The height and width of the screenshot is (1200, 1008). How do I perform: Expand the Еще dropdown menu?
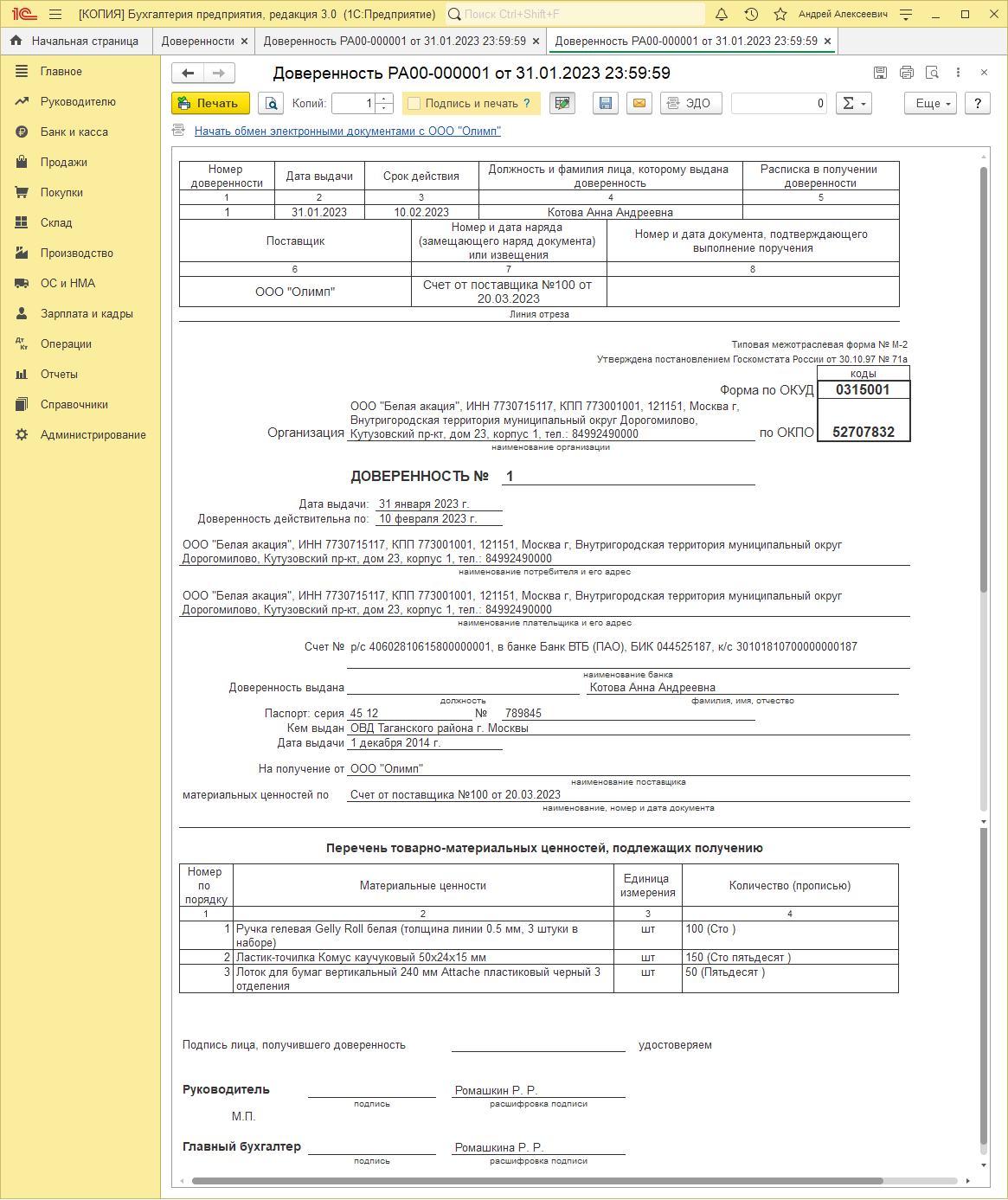[930, 104]
